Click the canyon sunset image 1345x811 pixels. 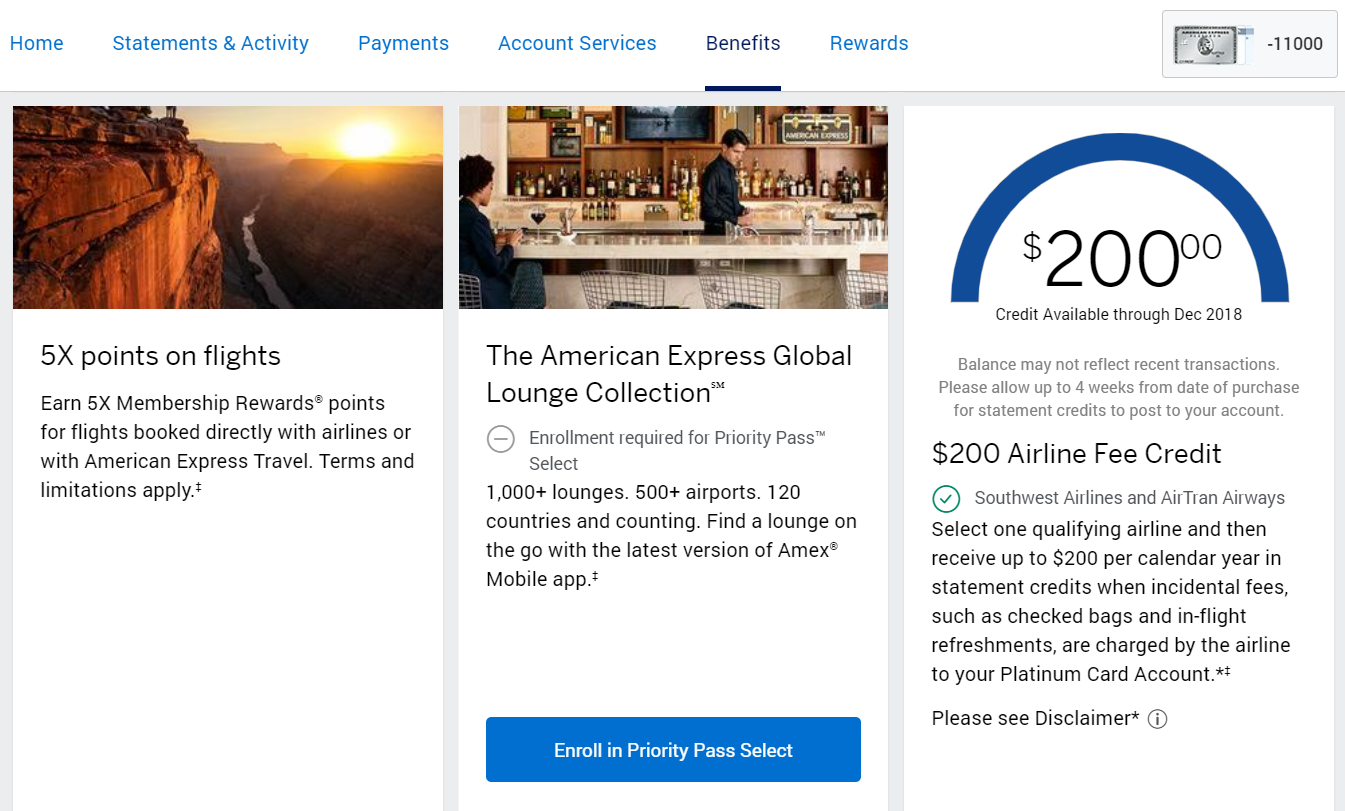point(228,207)
